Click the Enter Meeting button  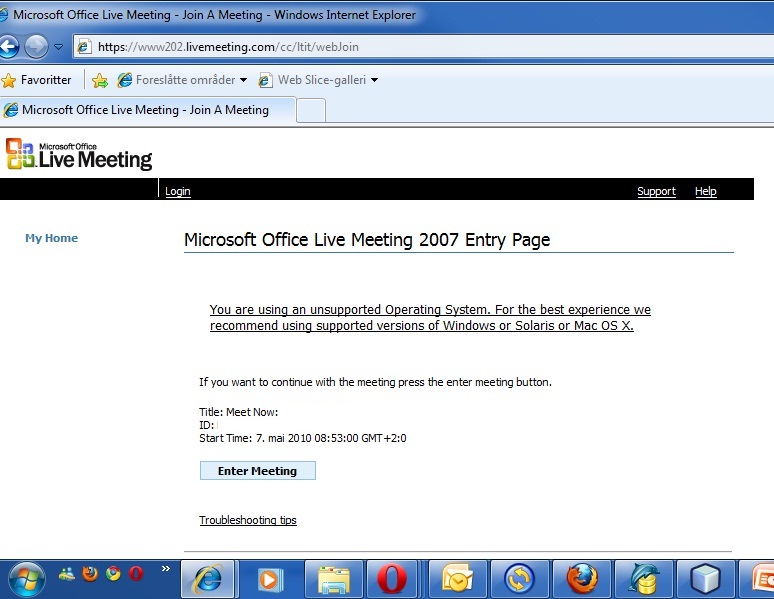258,471
